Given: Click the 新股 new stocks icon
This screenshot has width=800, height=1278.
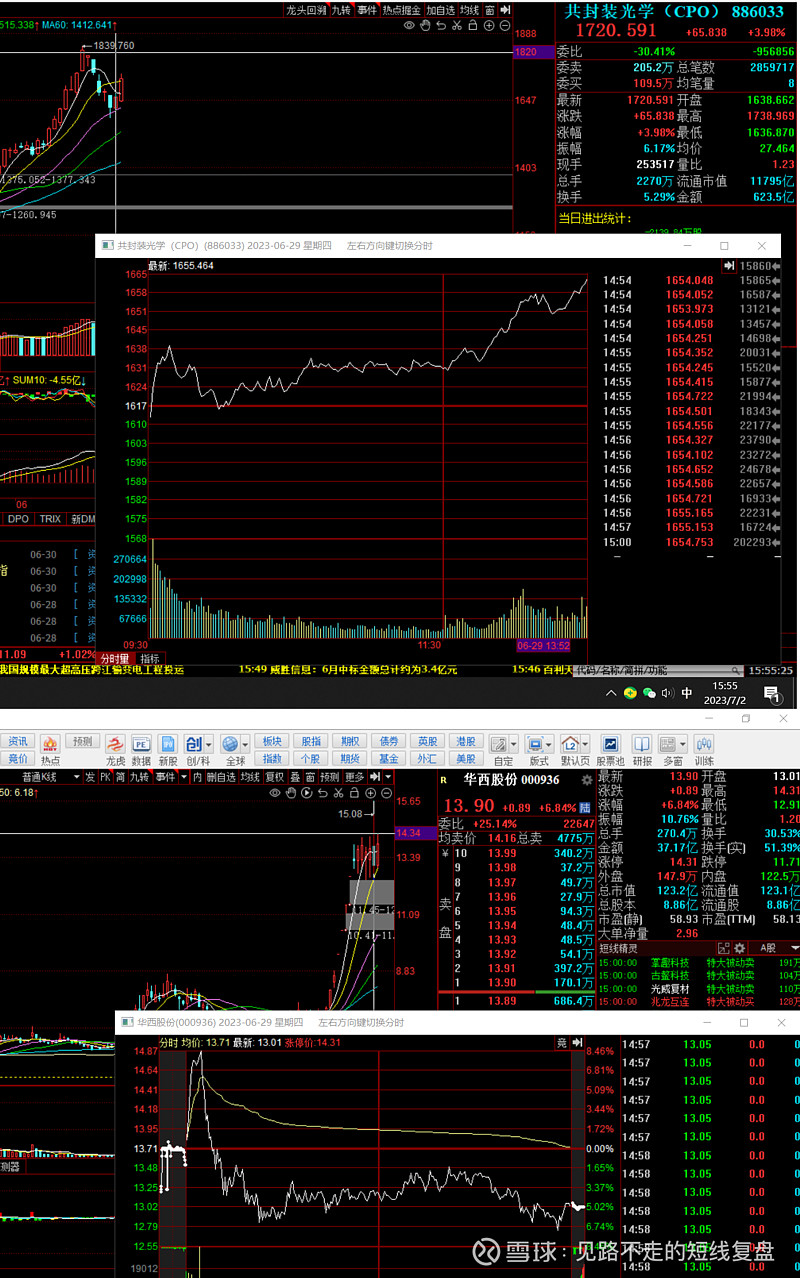Looking at the screenshot, I should coord(167,744).
